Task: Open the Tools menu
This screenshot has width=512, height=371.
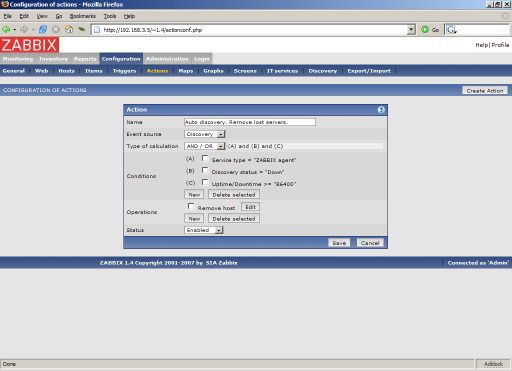Action: point(110,16)
